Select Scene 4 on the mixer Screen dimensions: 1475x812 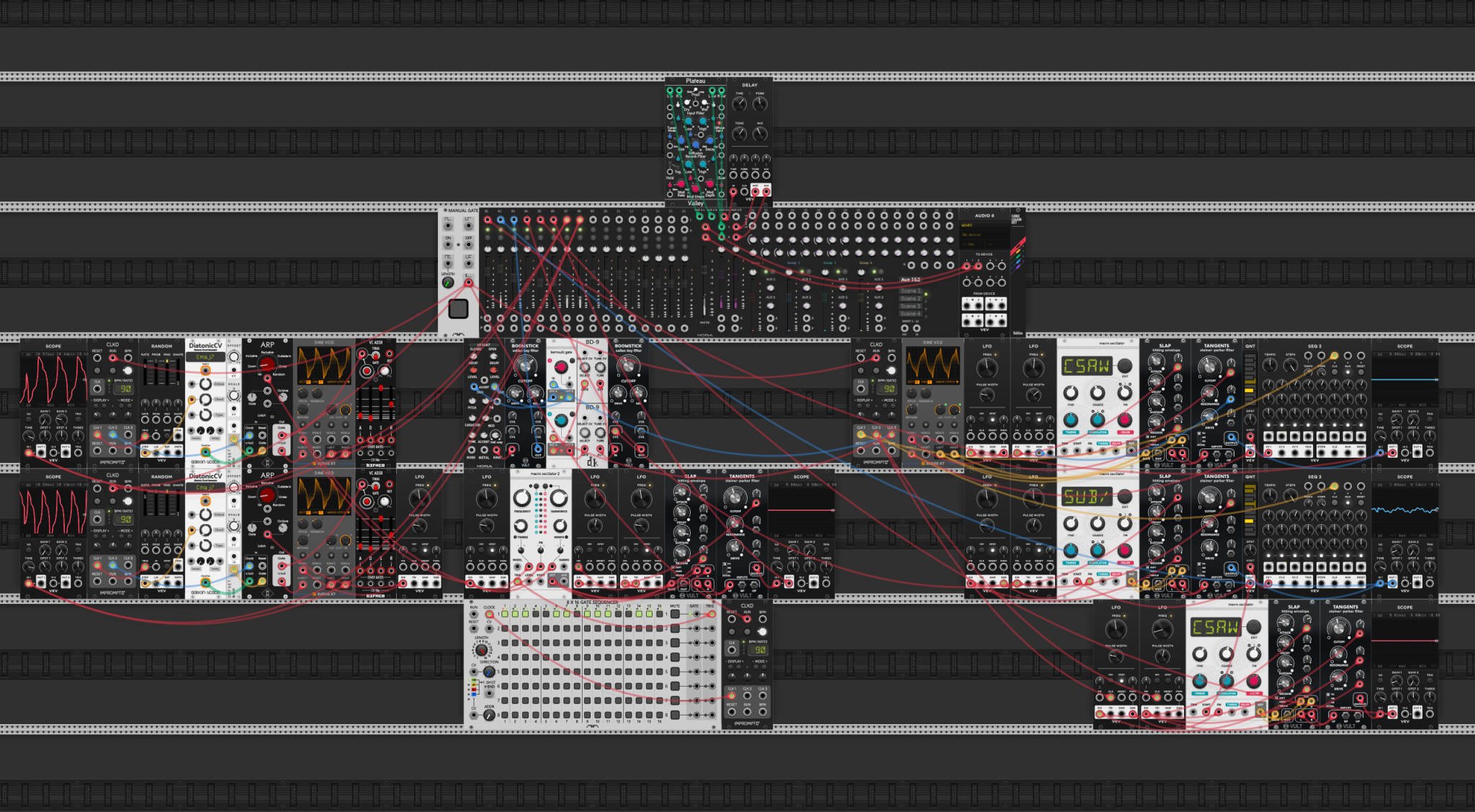[x=911, y=314]
